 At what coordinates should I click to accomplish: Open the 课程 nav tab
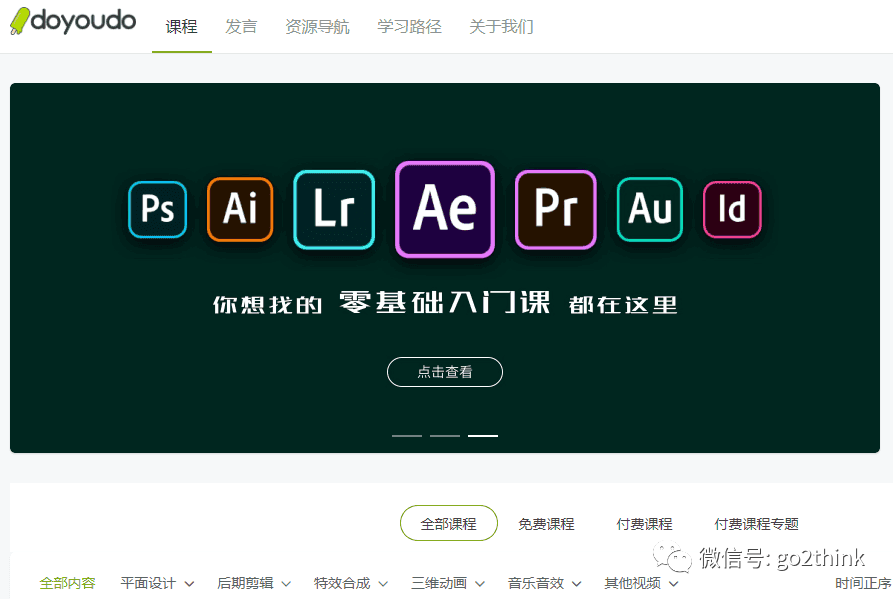[x=182, y=27]
